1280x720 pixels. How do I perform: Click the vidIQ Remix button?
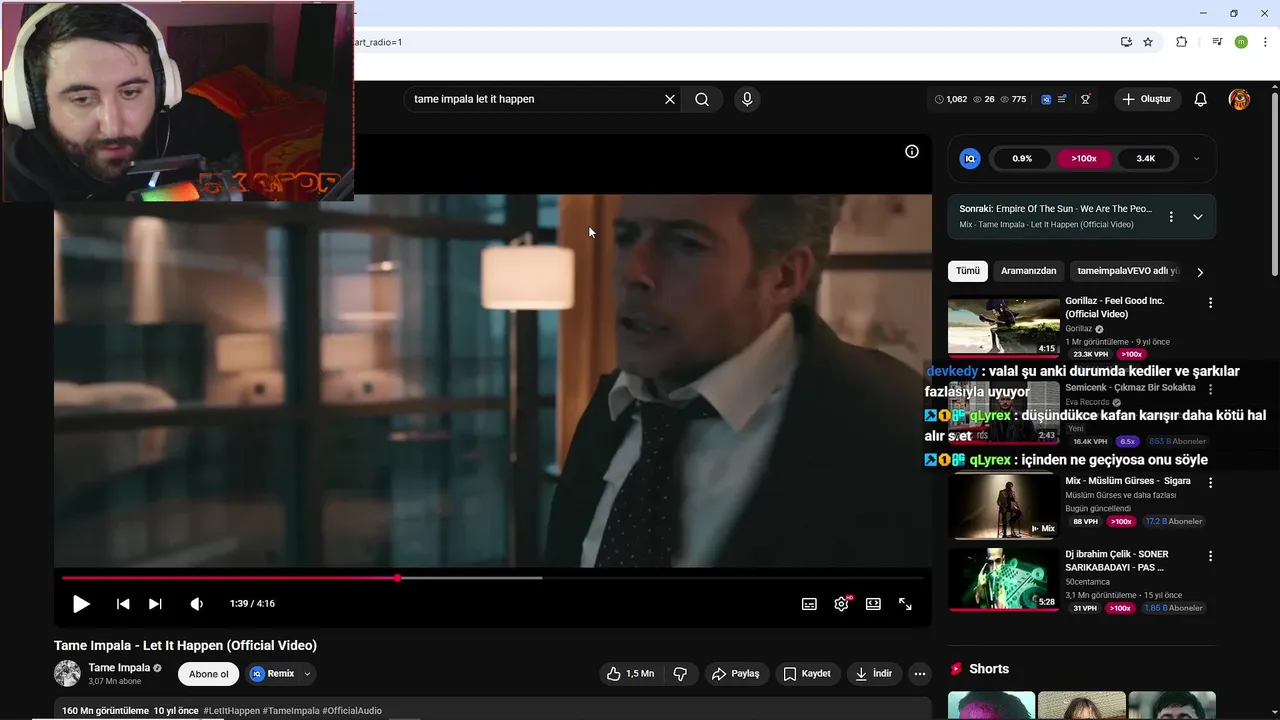pos(272,674)
